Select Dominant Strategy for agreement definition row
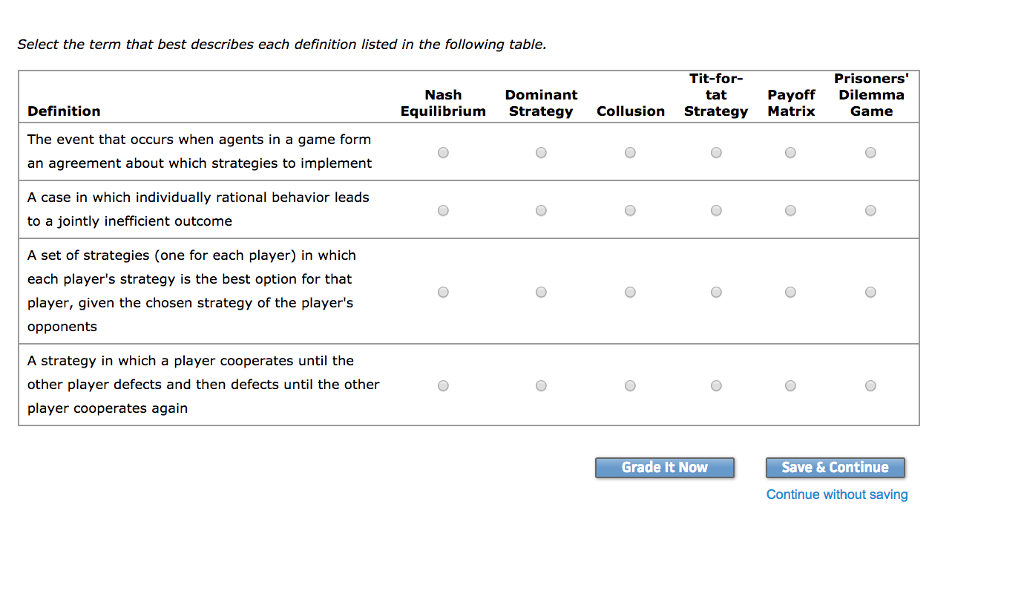1024x594 pixels. tap(541, 153)
